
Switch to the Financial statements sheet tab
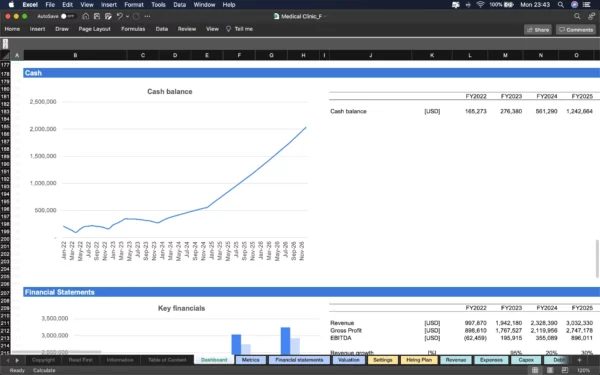coord(299,360)
